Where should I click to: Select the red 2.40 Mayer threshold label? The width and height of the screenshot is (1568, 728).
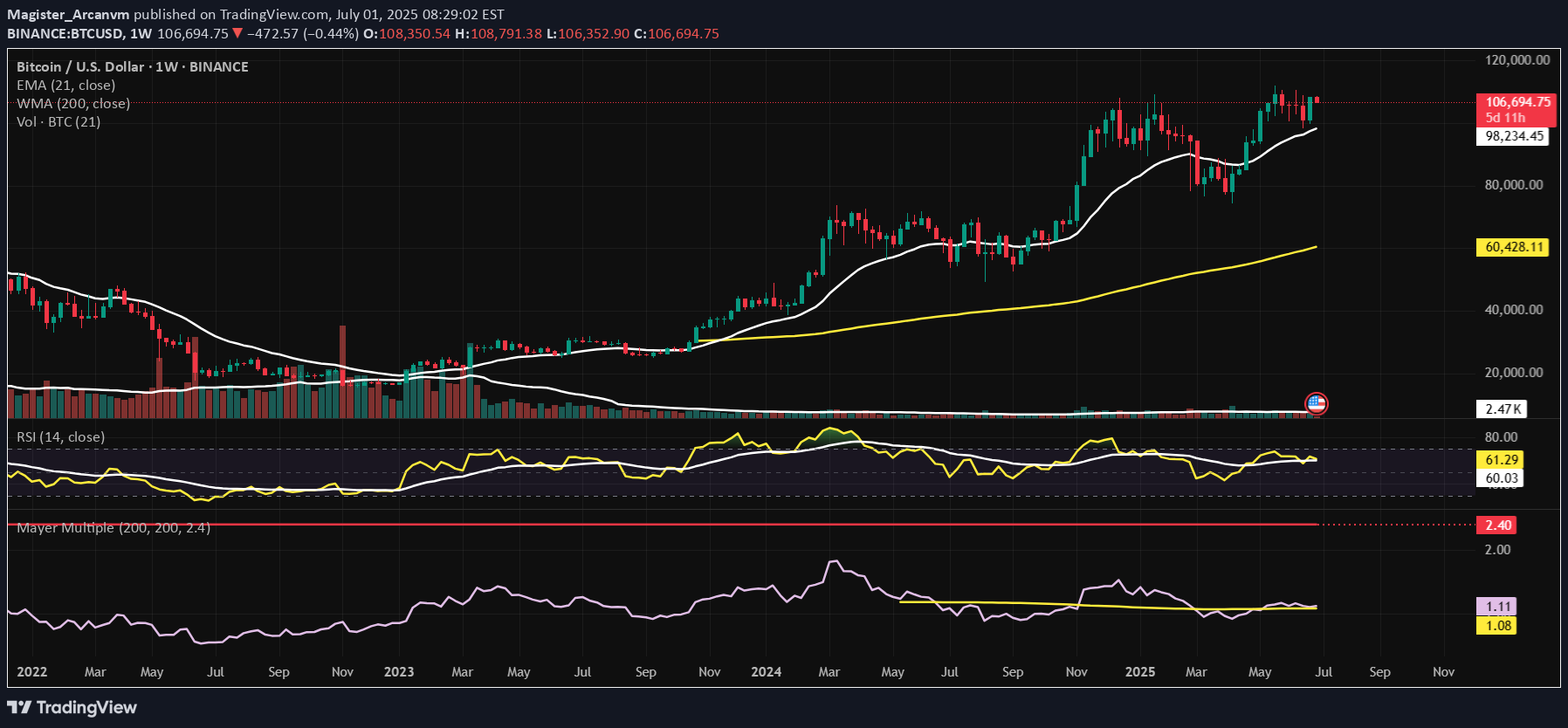click(x=1497, y=525)
